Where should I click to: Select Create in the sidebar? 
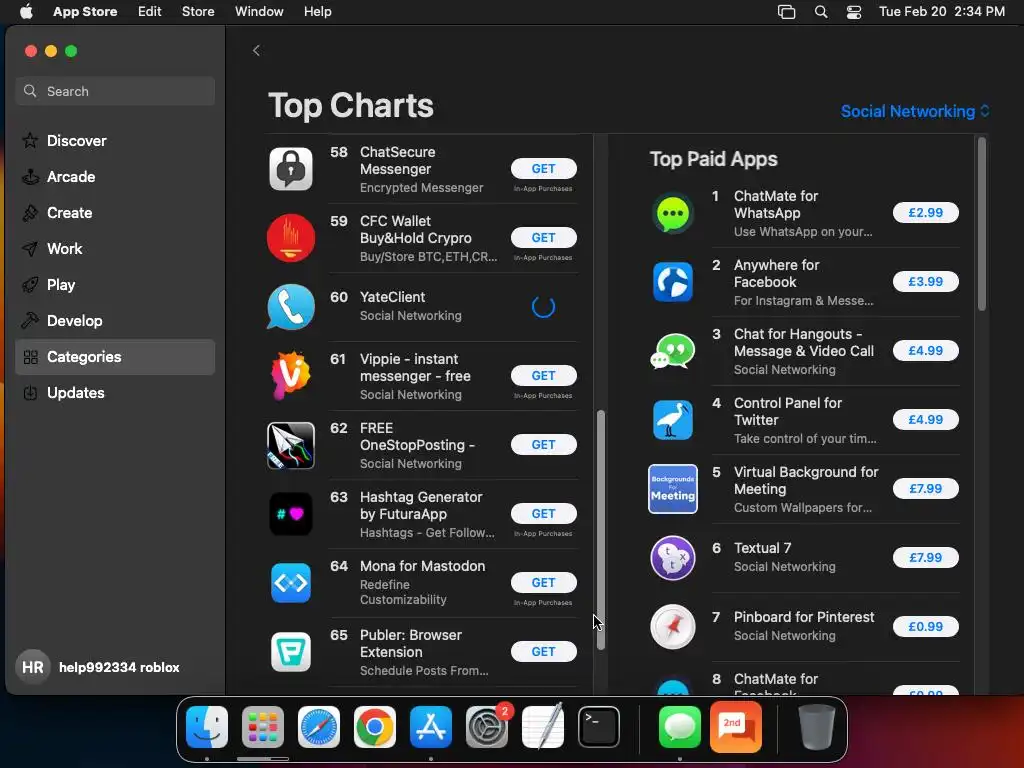point(115,212)
